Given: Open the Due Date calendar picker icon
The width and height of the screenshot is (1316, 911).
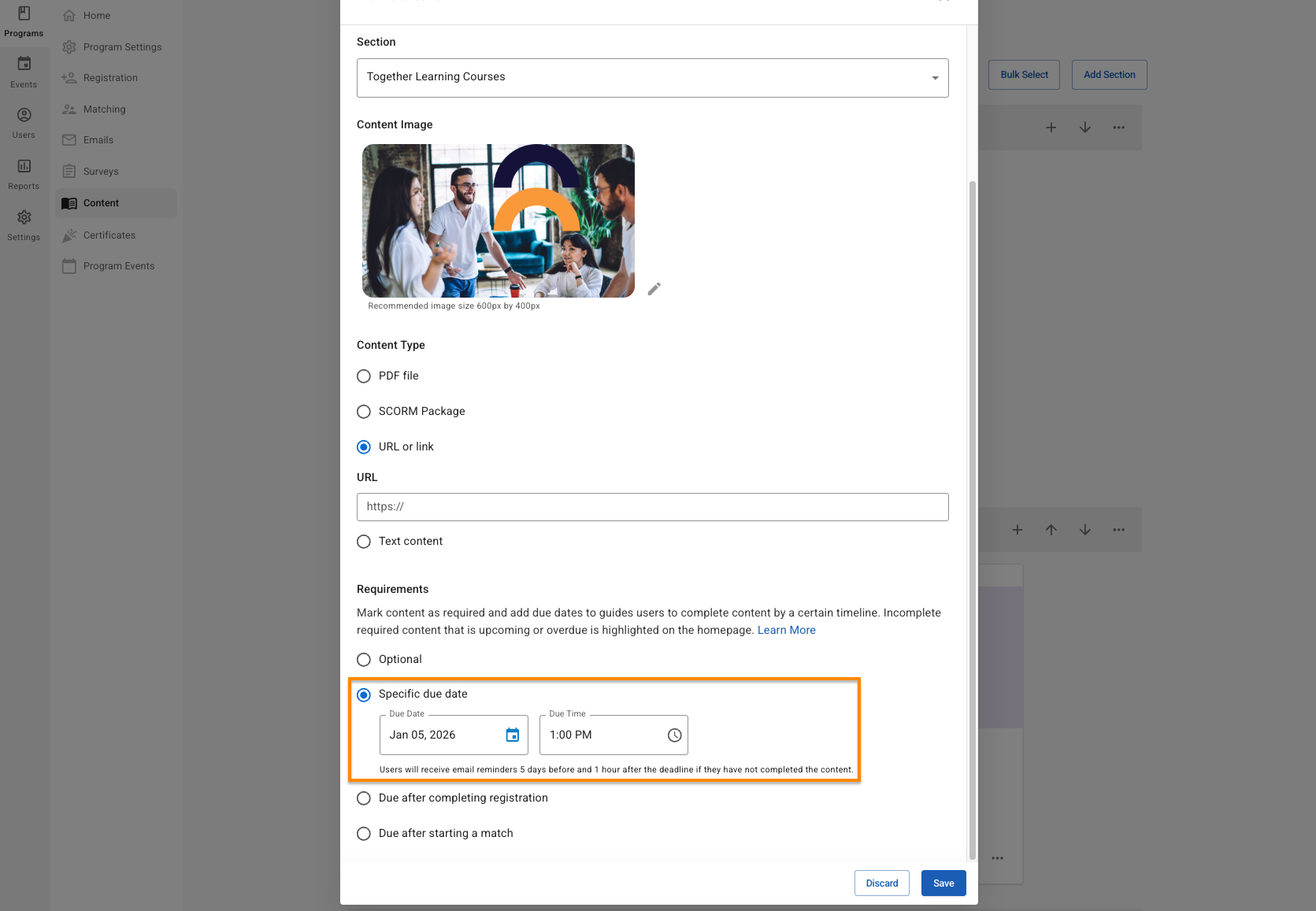Looking at the screenshot, I should [x=512, y=735].
